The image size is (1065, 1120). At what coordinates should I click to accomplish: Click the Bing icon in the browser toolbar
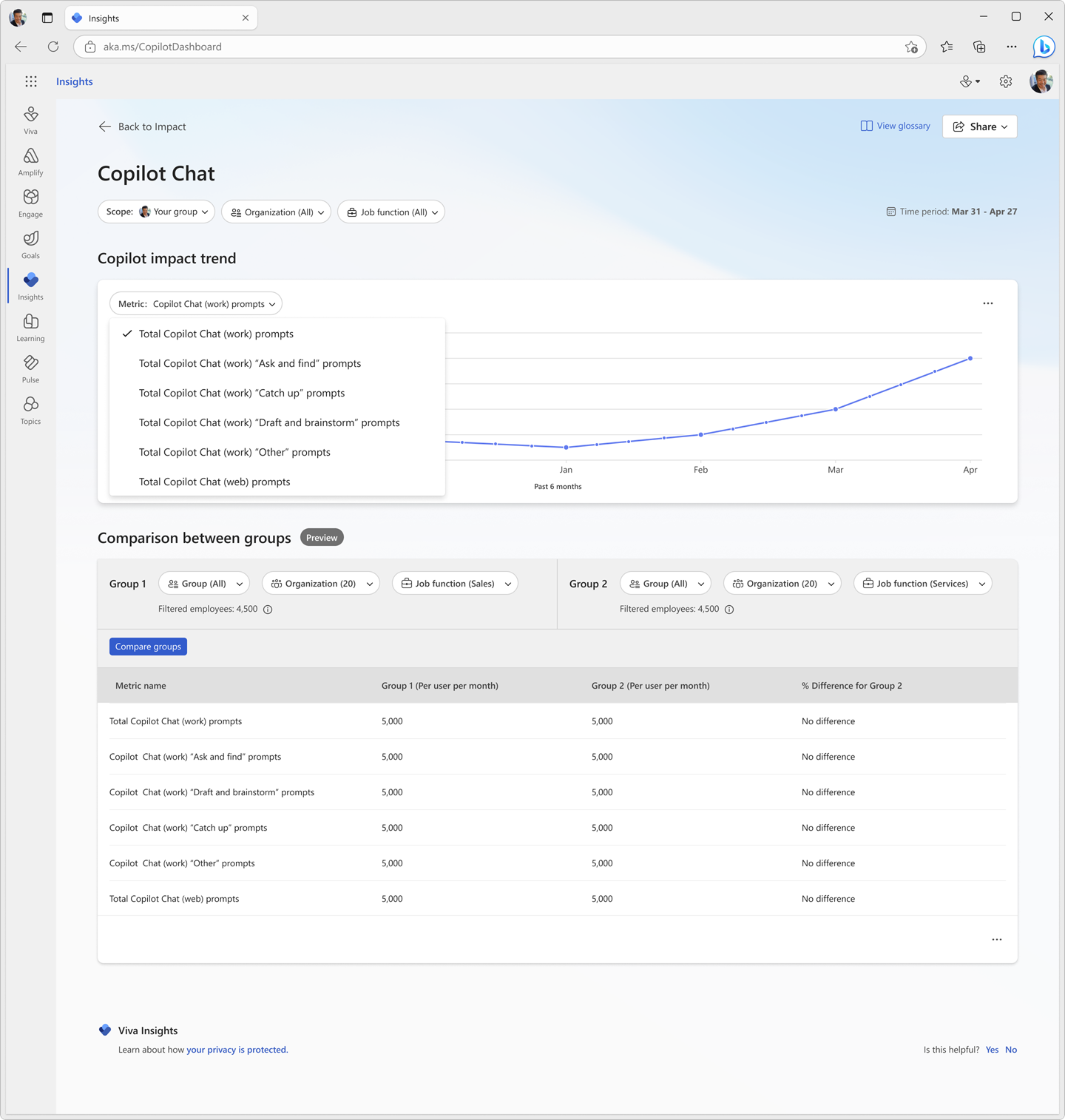coord(1043,47)
